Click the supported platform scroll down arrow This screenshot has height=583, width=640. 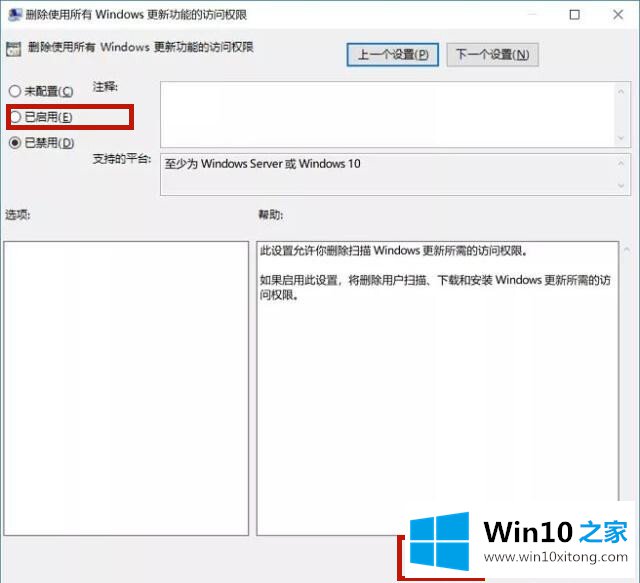tap(621, 186)
